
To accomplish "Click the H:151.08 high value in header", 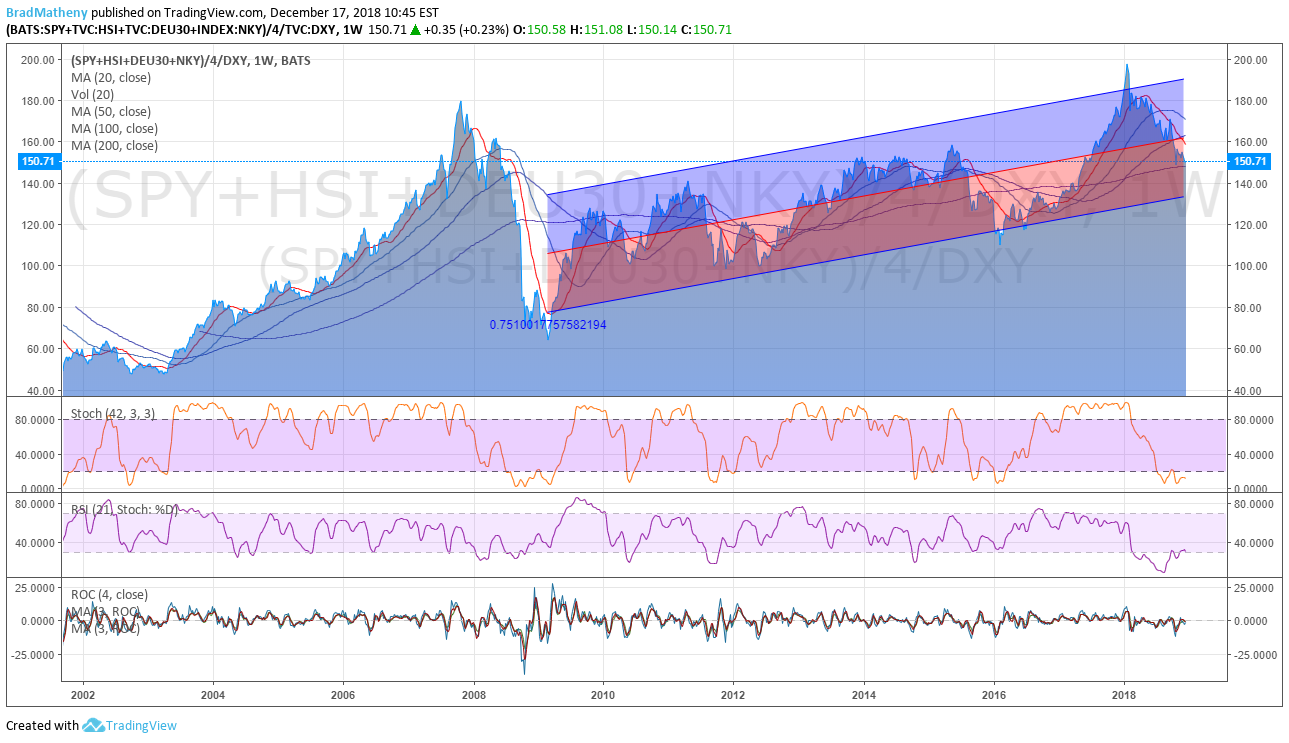I will 596,30.
